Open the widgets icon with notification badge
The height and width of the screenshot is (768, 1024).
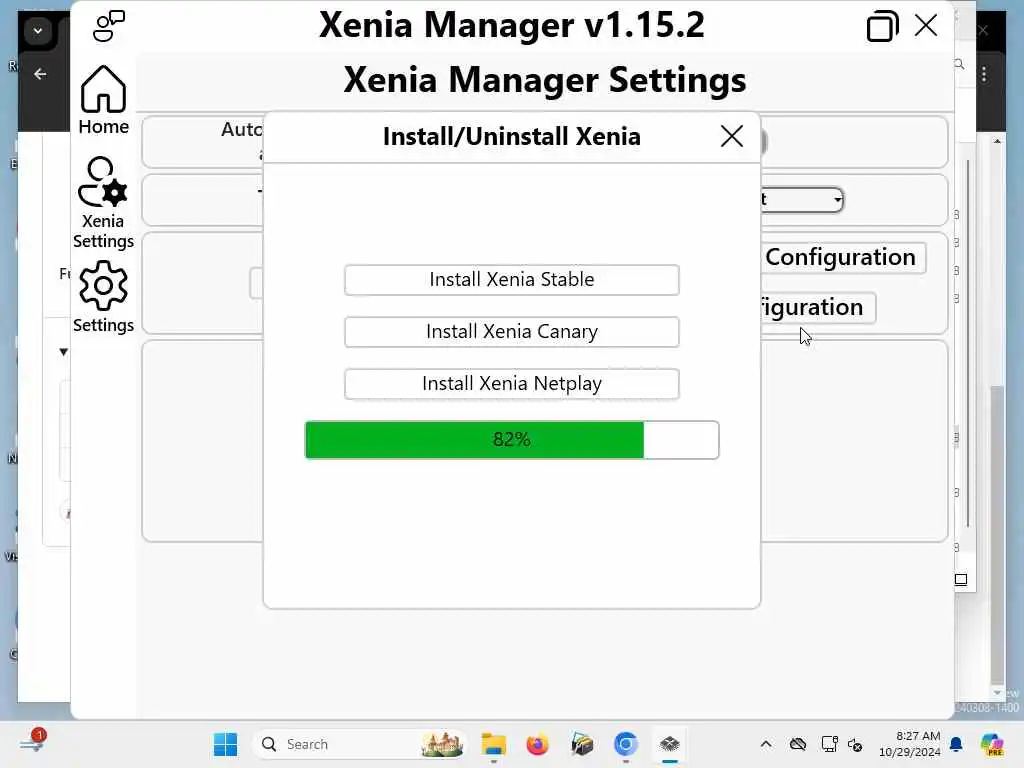pos(33,742)
